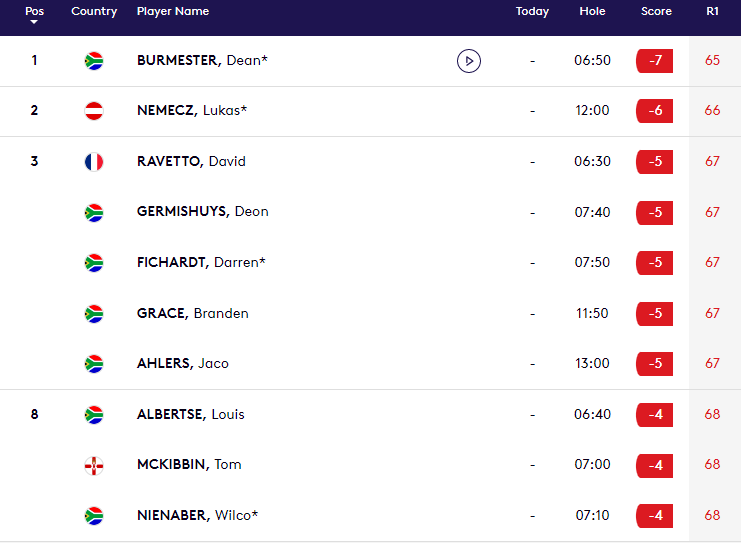
Task: Click Northern Ireland flag beside McKibbin
Action: coord(94,465)
